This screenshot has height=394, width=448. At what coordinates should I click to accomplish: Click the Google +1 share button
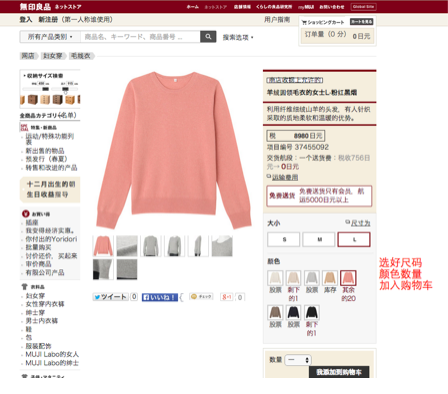(x=227, y=297)
